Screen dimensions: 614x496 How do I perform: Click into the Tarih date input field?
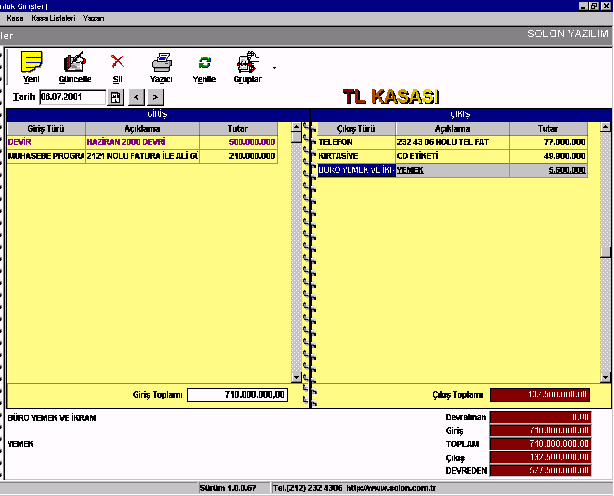click(72, 97)
